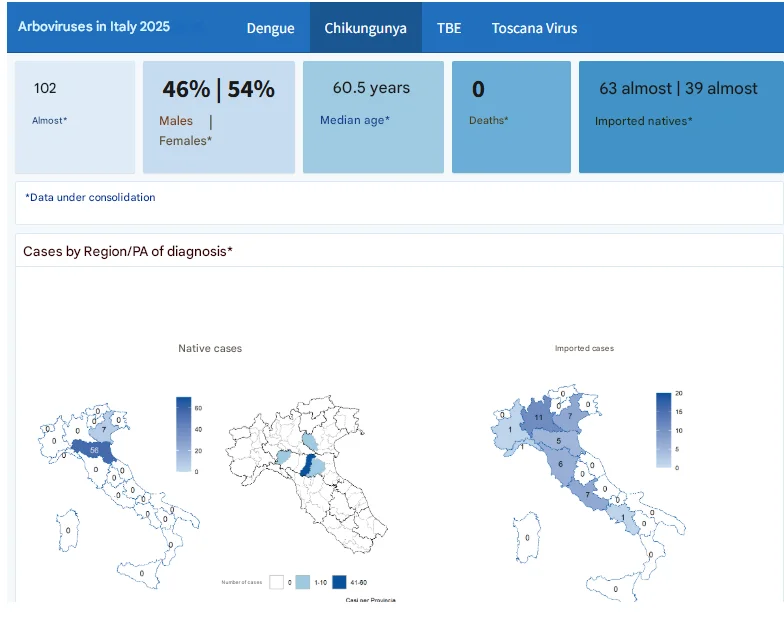Click region labeled 6 on imported cases map
The height and width of the screenshot is (620, 784).
560,464
